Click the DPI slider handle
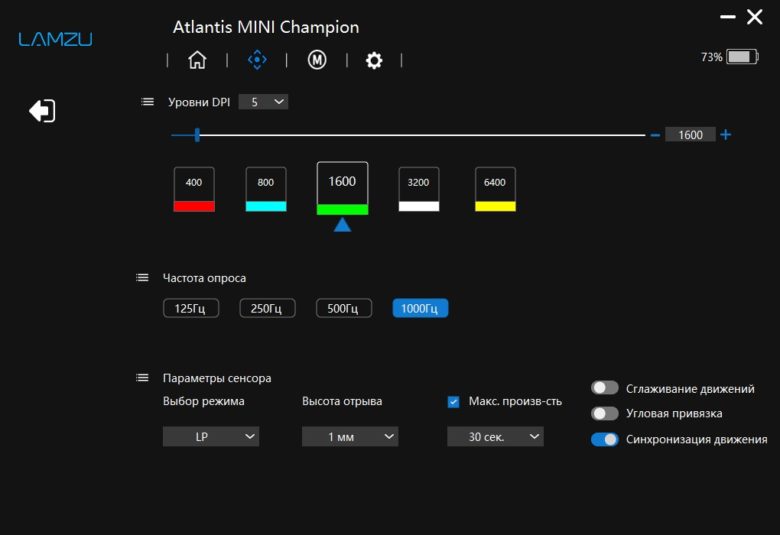780x535 pixels. pos(197,135)
